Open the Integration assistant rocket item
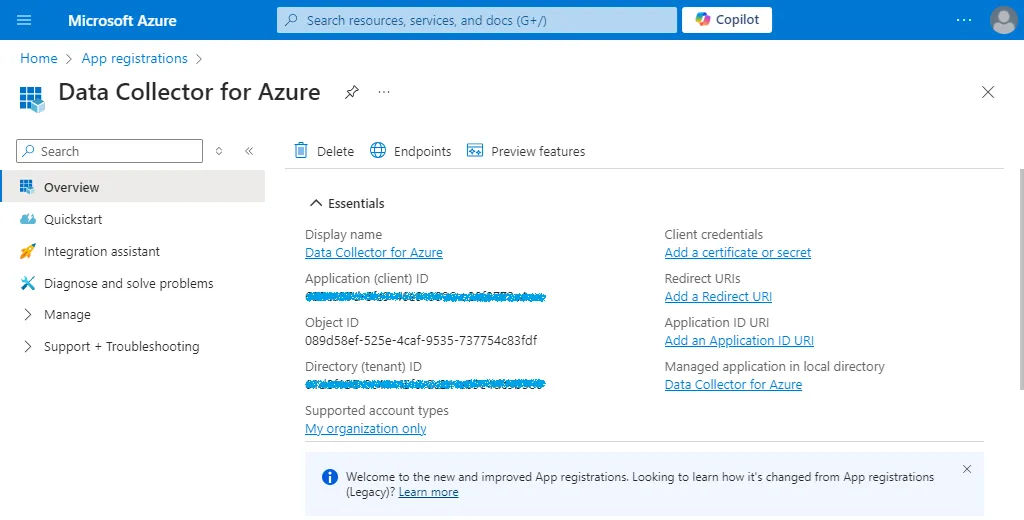The width and height of the screenshot is (1024, 520). (101, 251)
